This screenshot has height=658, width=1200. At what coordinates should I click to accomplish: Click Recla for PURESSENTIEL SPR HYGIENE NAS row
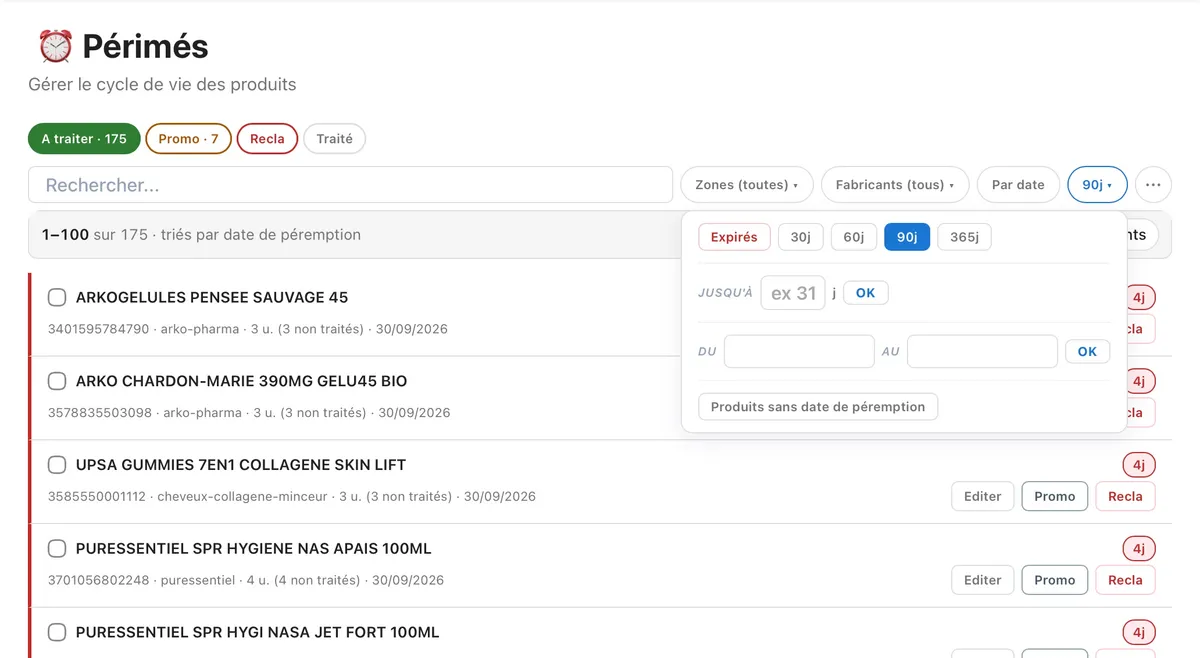(1125, 580)
